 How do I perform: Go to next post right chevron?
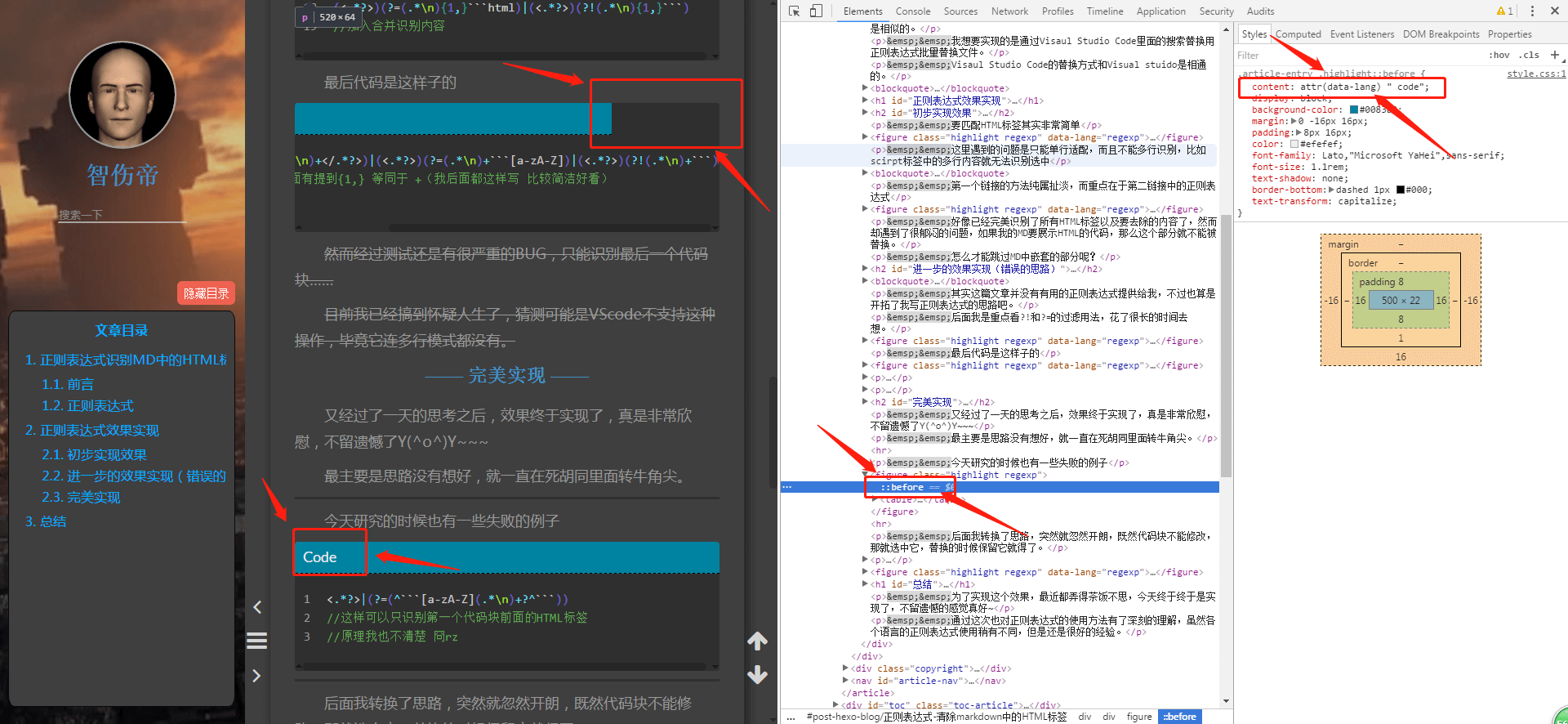coord(256,676)
